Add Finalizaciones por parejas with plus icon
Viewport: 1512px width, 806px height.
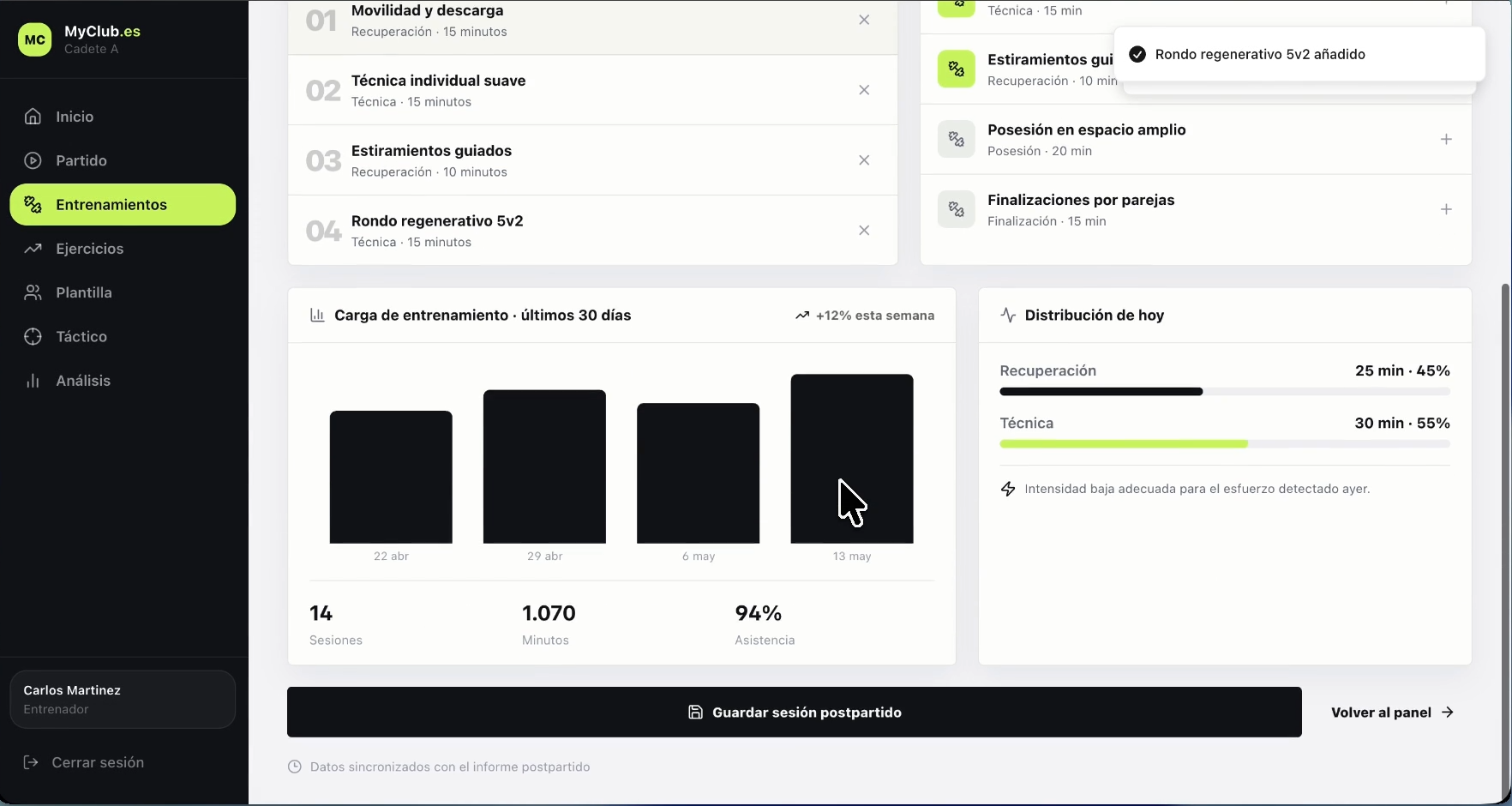tap(1446, 209)
